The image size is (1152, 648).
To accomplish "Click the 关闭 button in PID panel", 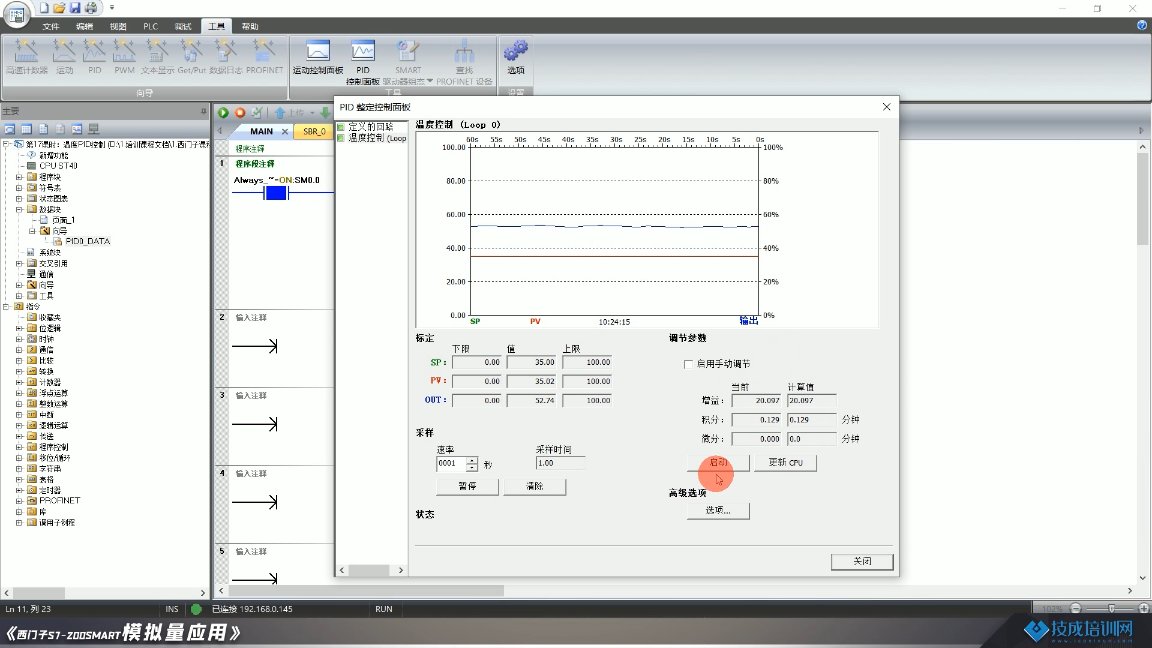I will 863,561.
